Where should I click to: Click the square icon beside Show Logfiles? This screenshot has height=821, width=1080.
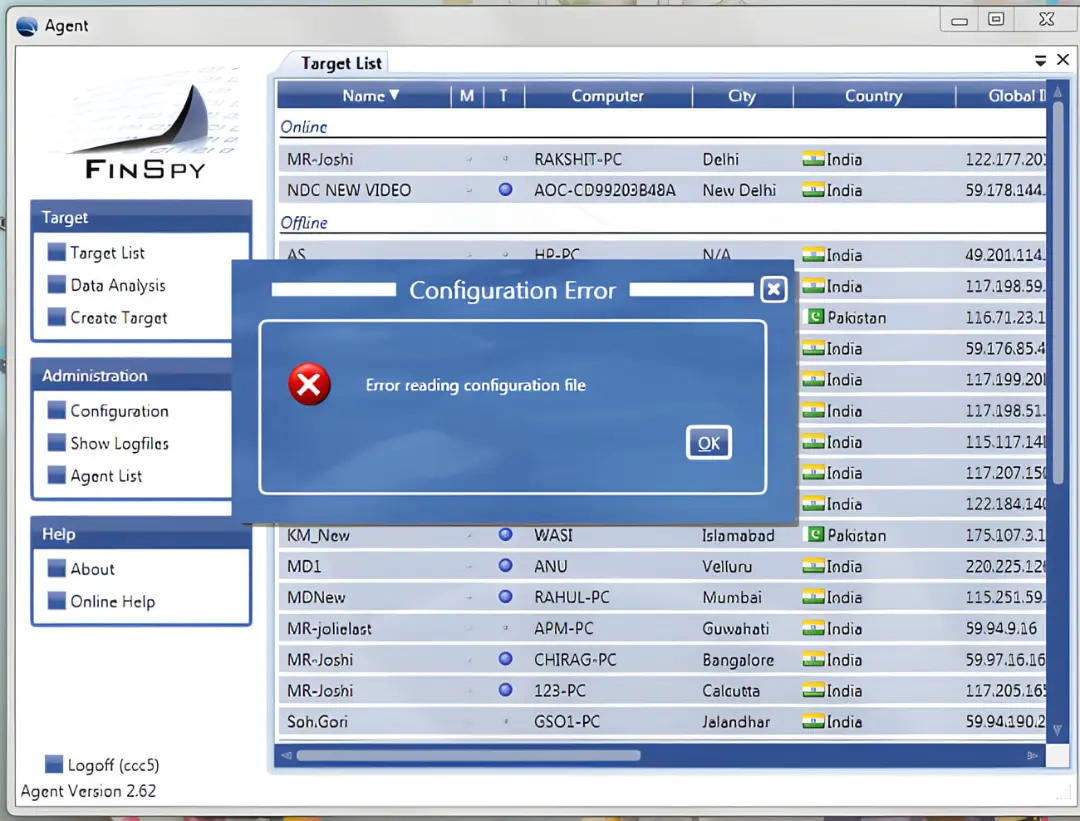(x=56, y=442)
